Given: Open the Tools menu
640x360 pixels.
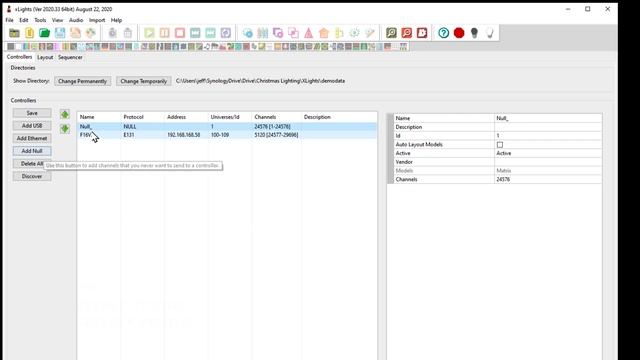Looking at the screenshot, I should point(40,20).
